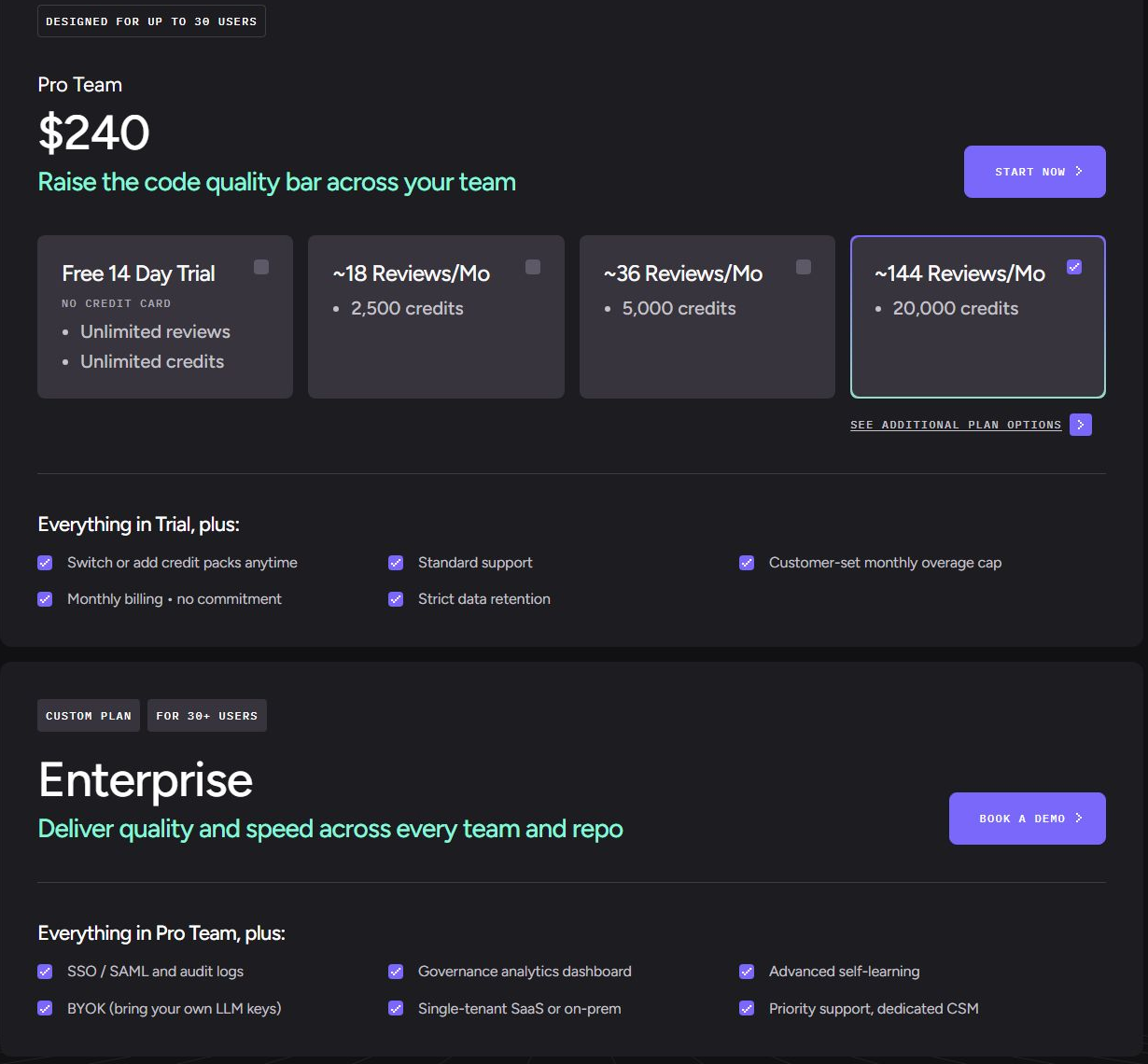Click the Unlimited credits bullet
This screenshot has width=1148, height=1064.
[152, 362]
